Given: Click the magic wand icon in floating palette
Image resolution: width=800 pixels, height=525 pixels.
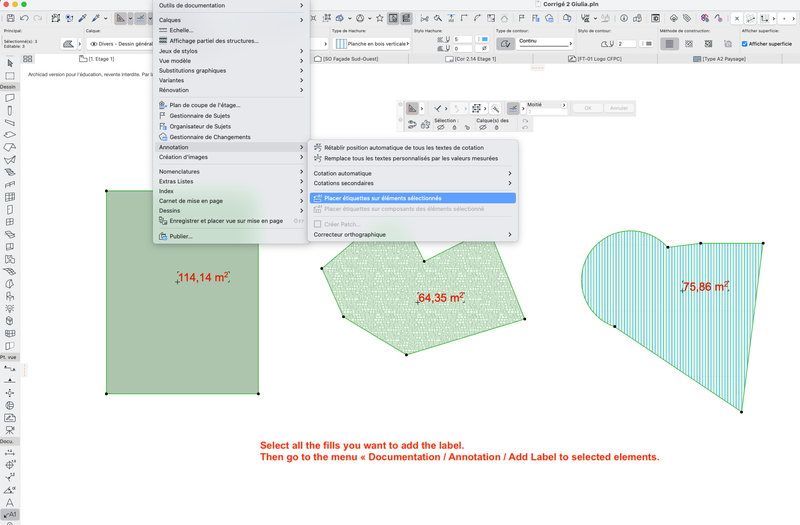Looking at the screenshot, I should pos(495,108).
